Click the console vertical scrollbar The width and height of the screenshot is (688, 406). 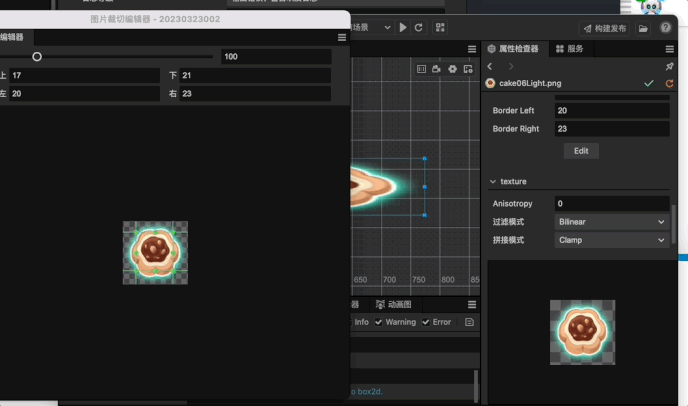coord(476,386)
